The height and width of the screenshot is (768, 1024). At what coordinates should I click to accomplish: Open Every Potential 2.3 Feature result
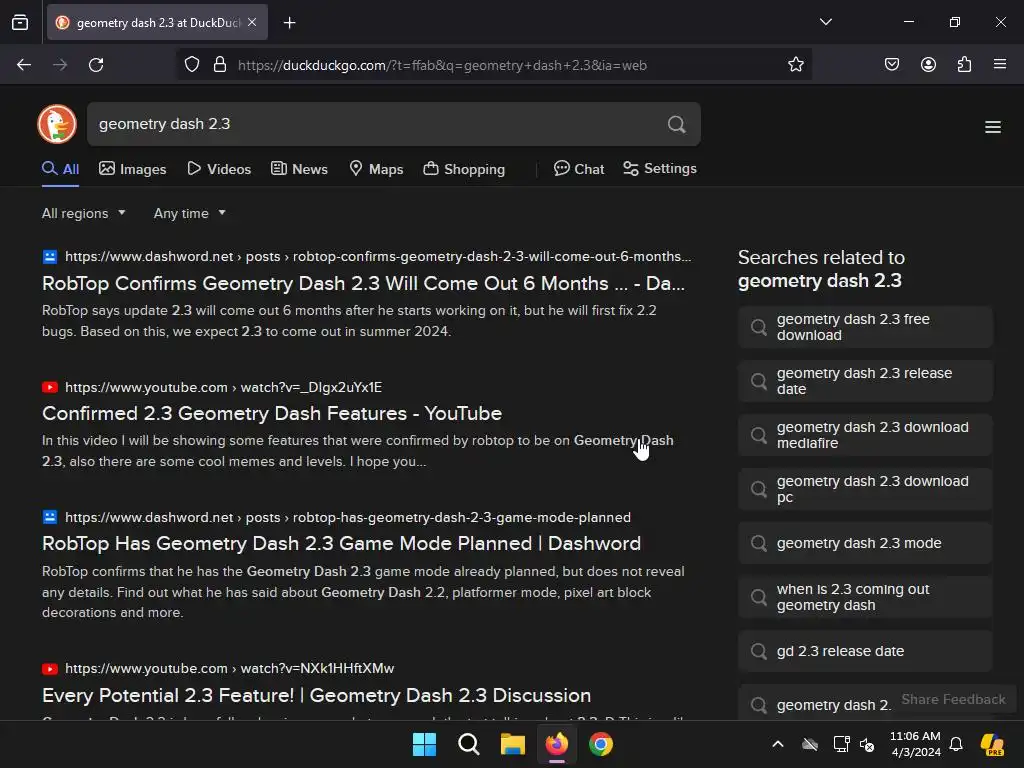[316, 696]
